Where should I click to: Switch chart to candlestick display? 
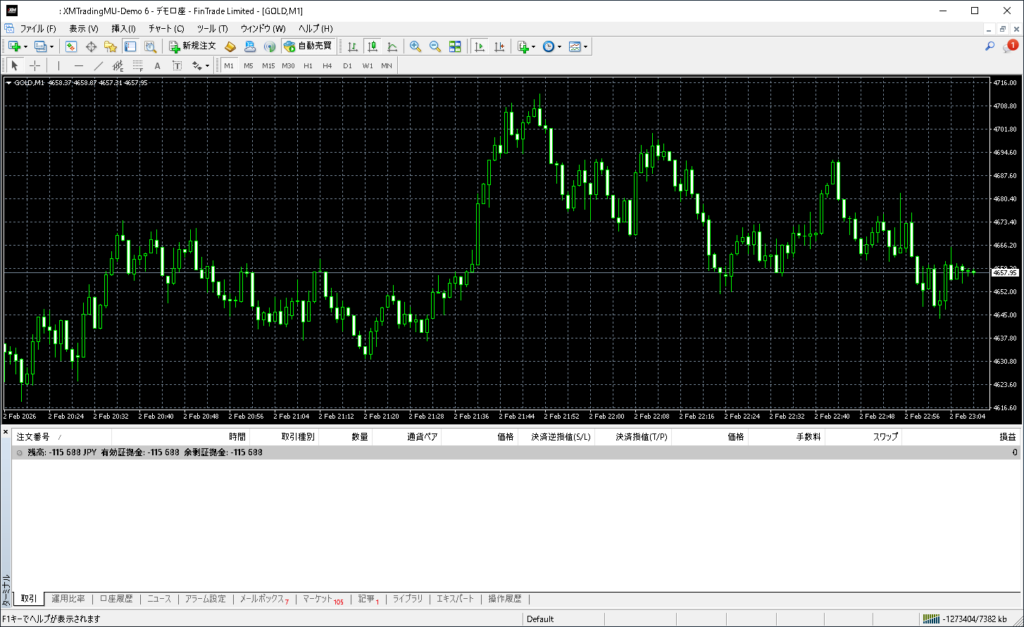click(x=372, y=46)
